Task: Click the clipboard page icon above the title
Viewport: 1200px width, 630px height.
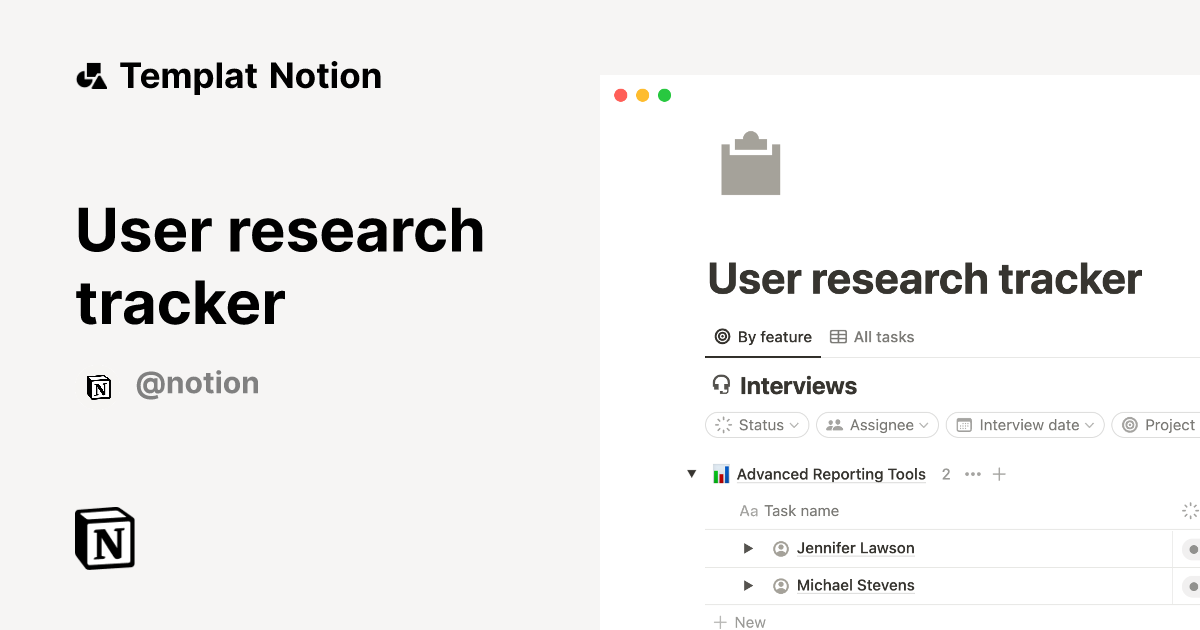Action: pos(749,163)
